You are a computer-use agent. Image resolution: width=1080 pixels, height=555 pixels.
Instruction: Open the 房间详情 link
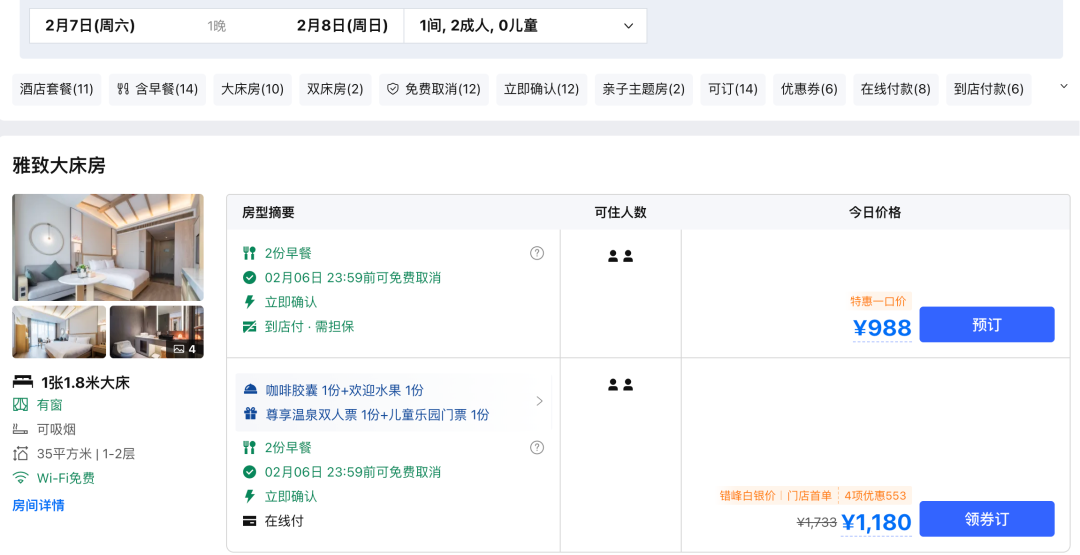tap(39, 505)
